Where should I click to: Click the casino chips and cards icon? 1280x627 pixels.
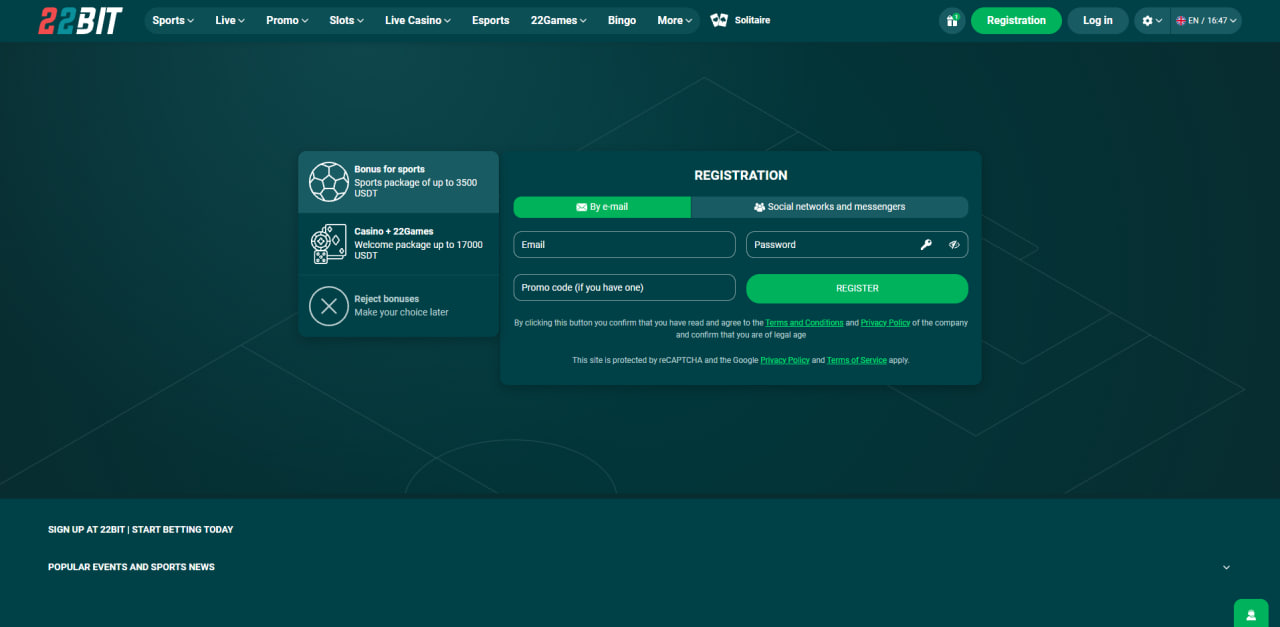coord(328,244)
